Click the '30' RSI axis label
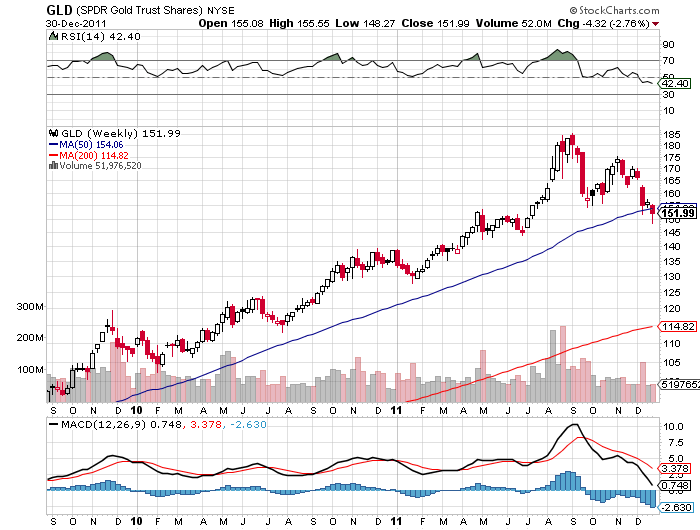The height and width of the screenshot is (530, 700). pyautogui.click(x=668, y=94)
